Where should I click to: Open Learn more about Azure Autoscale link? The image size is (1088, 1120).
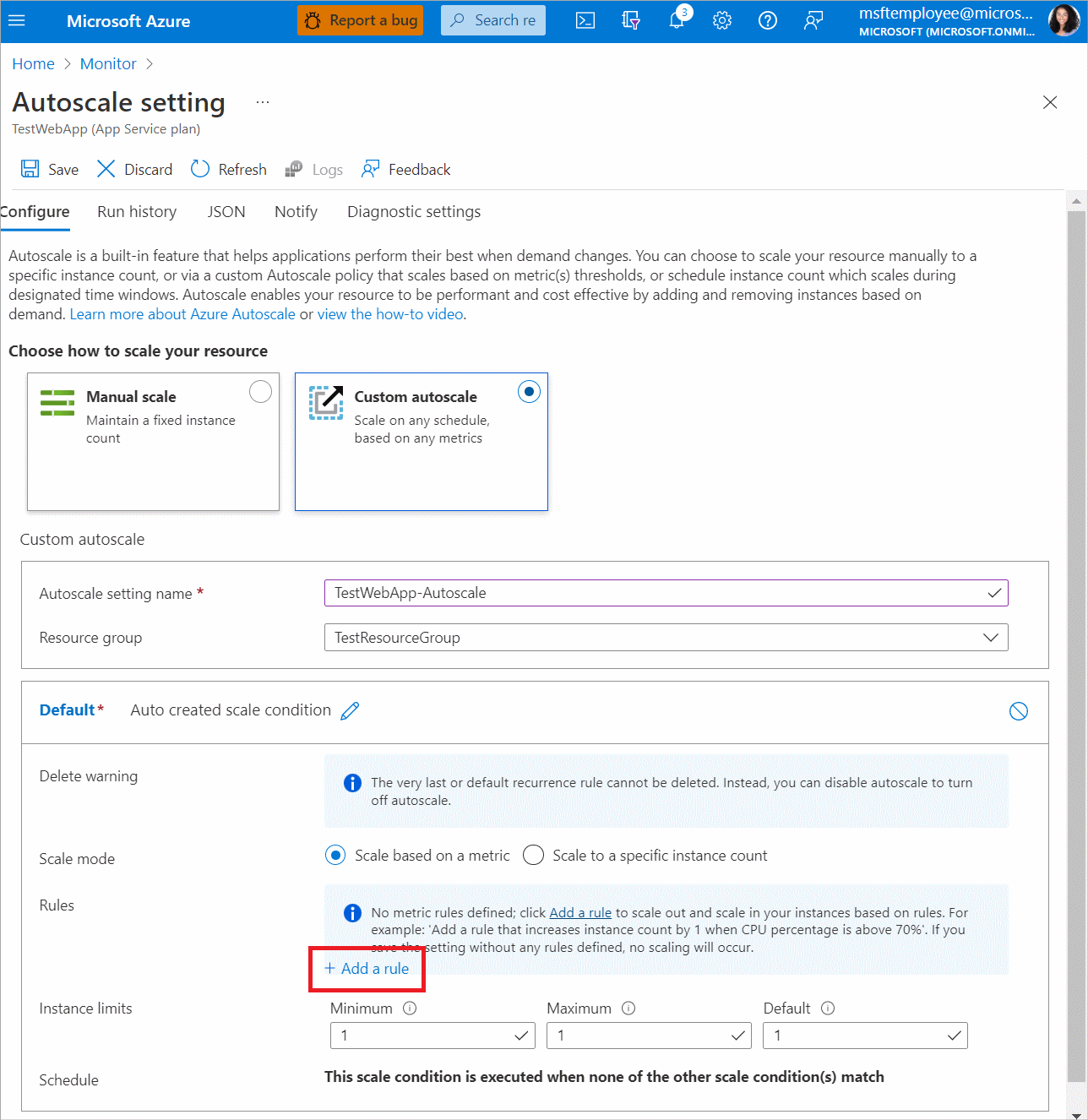(x=182, y=314)
